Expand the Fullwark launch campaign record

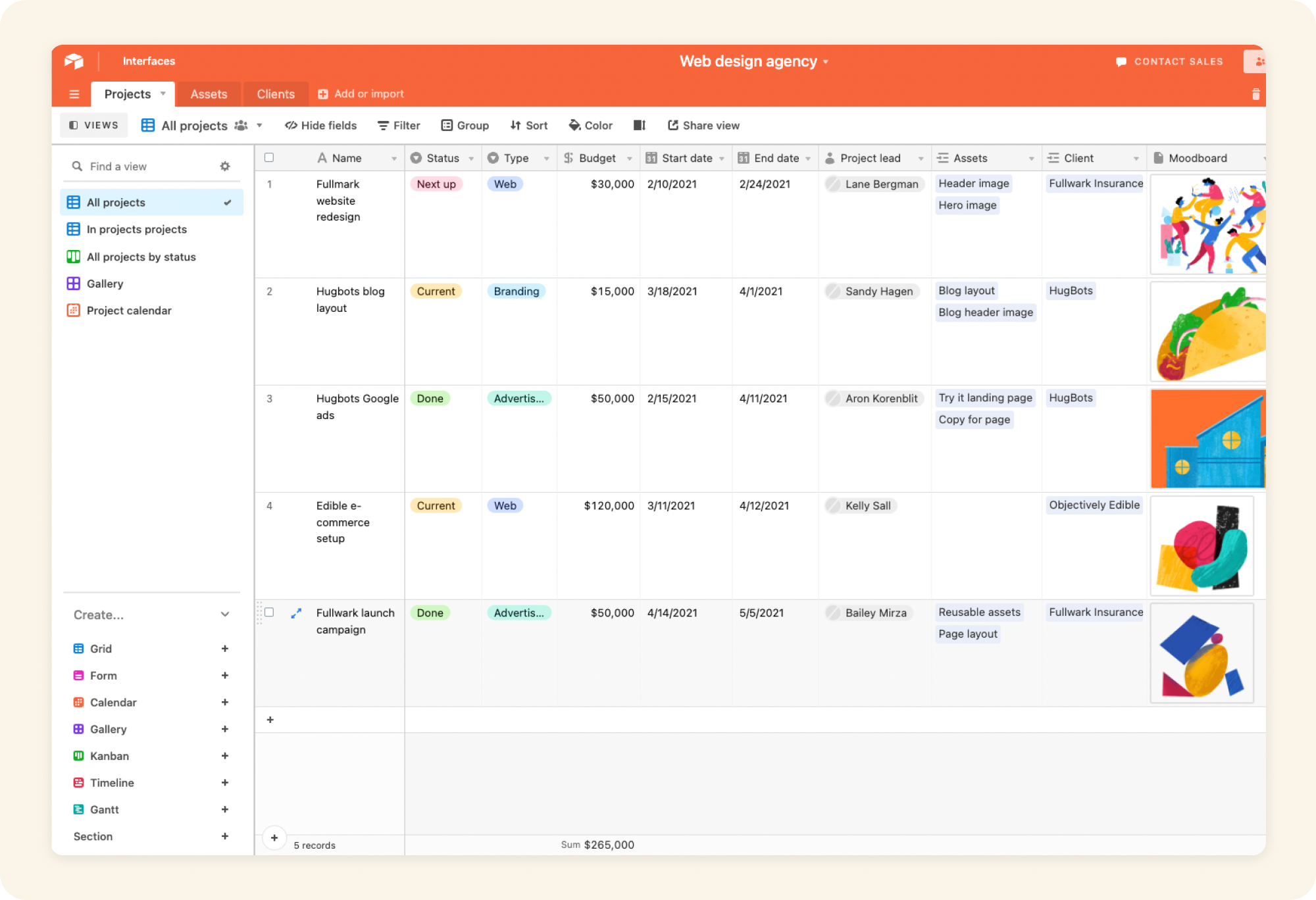(x=296, y=612)
